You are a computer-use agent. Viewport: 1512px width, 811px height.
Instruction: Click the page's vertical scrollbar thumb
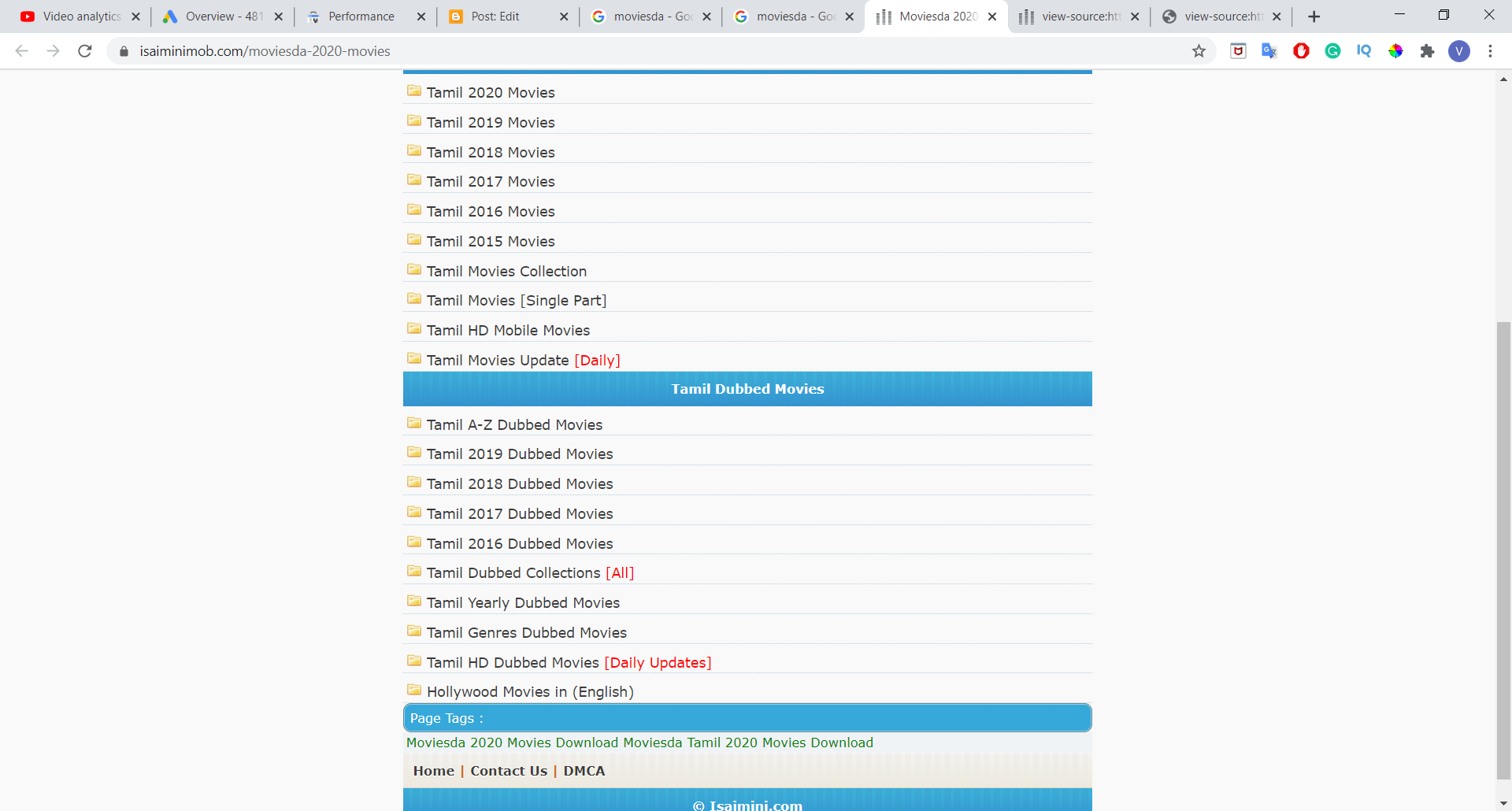point(1503,550)
